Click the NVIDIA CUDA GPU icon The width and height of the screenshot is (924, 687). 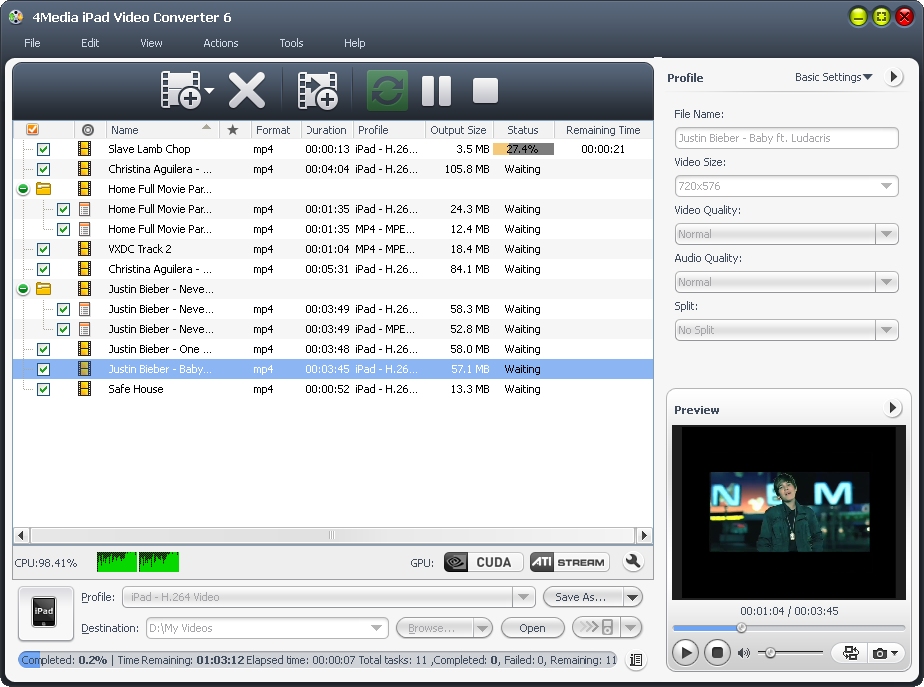pyautogui.click(x=482, y=562)
